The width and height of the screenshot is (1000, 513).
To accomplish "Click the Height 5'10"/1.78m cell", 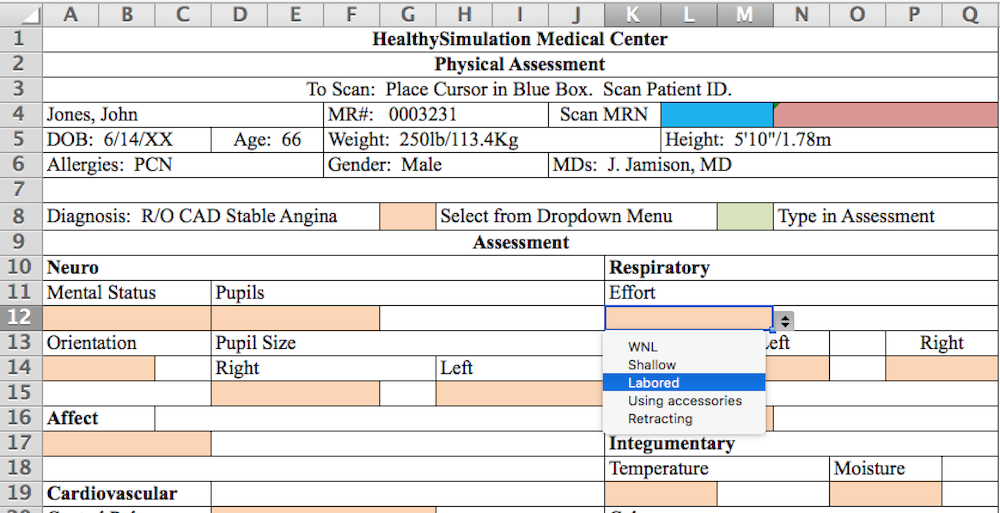I will point(830,140).
